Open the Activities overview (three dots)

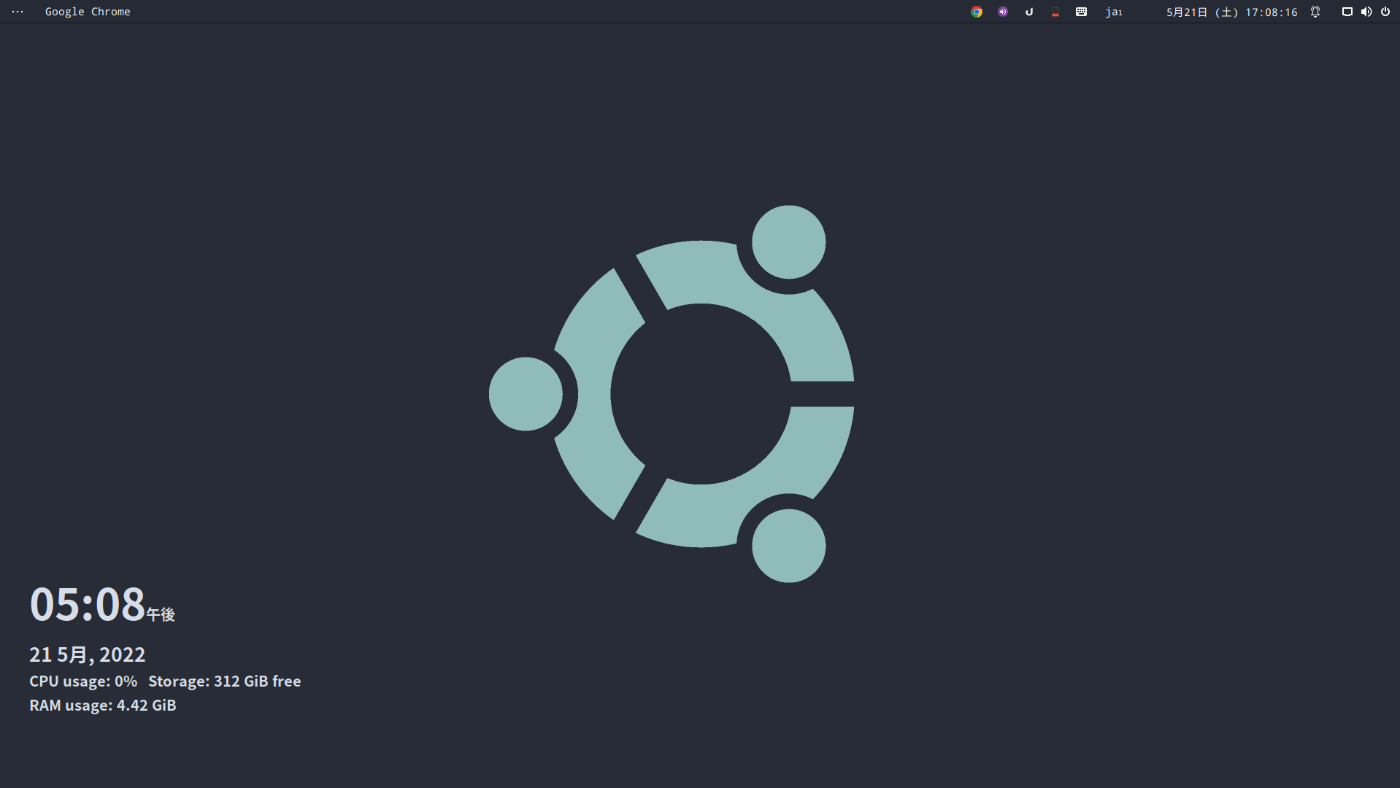click(17, 12)
